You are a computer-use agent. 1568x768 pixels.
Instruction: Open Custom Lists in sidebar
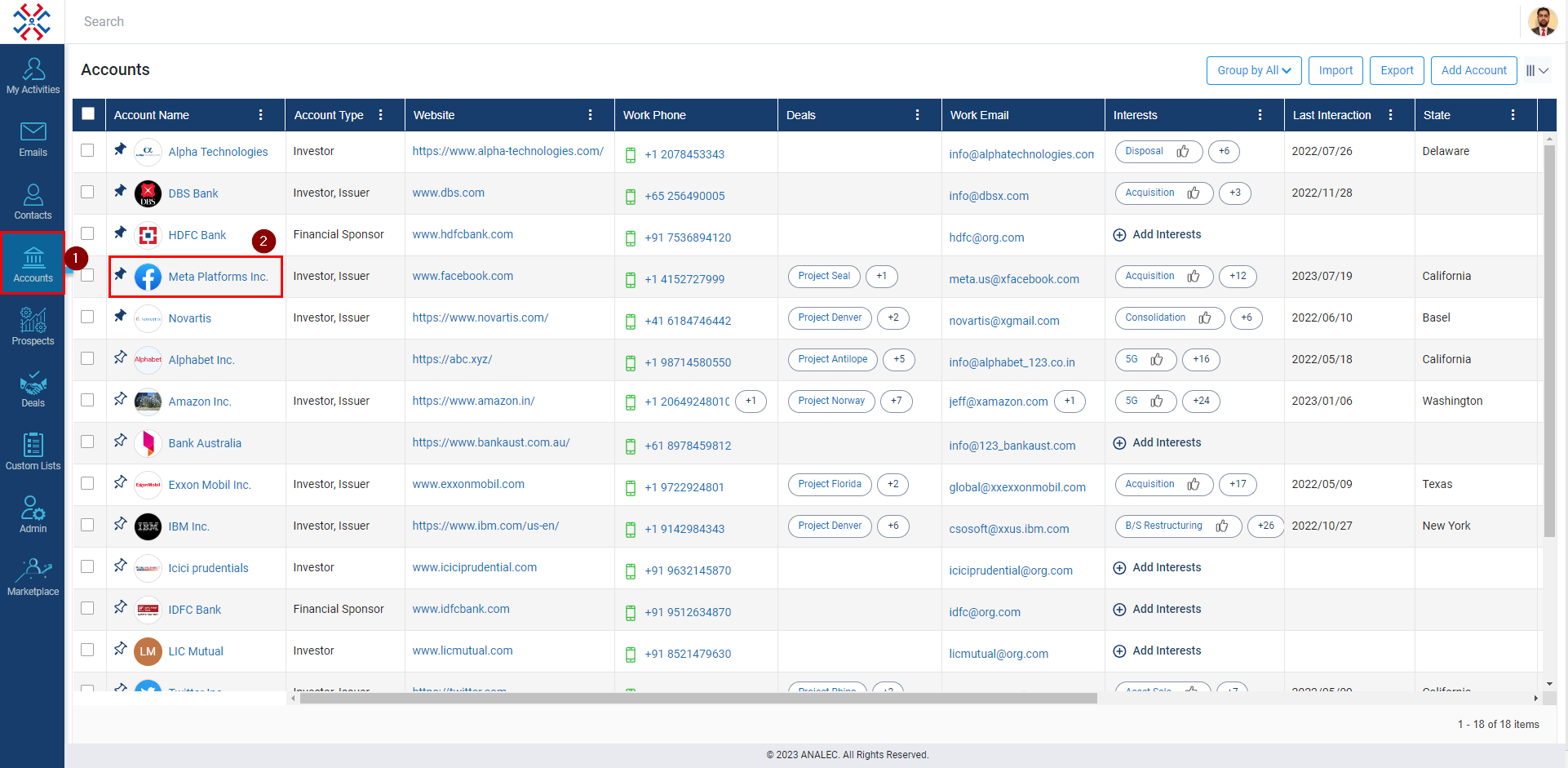[x=33, y=452]
